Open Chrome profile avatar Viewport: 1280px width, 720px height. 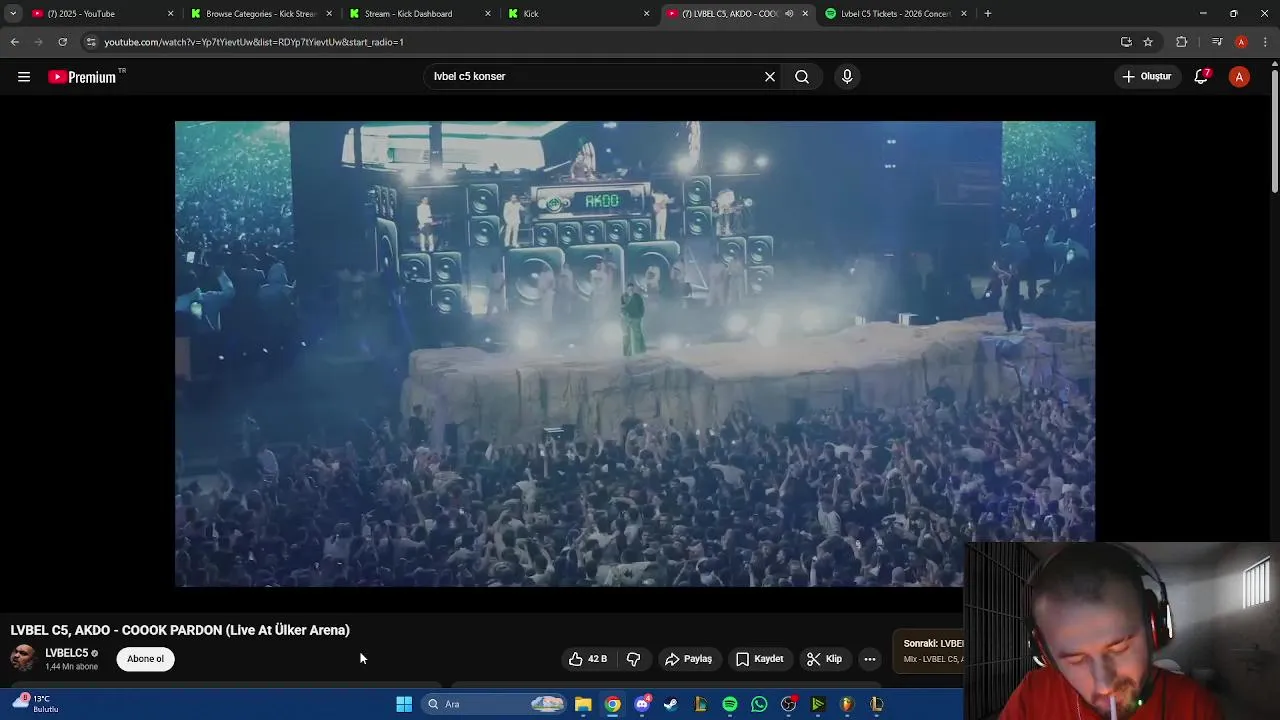click(x=1241, y=42)
